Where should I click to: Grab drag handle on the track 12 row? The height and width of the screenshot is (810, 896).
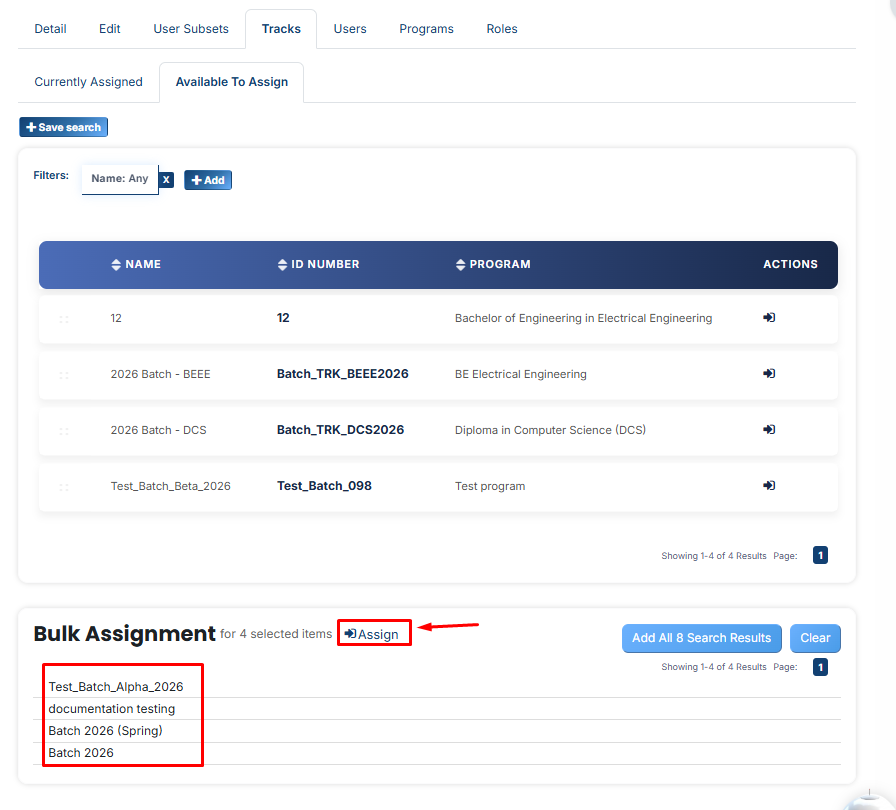(x=64, y=319)
